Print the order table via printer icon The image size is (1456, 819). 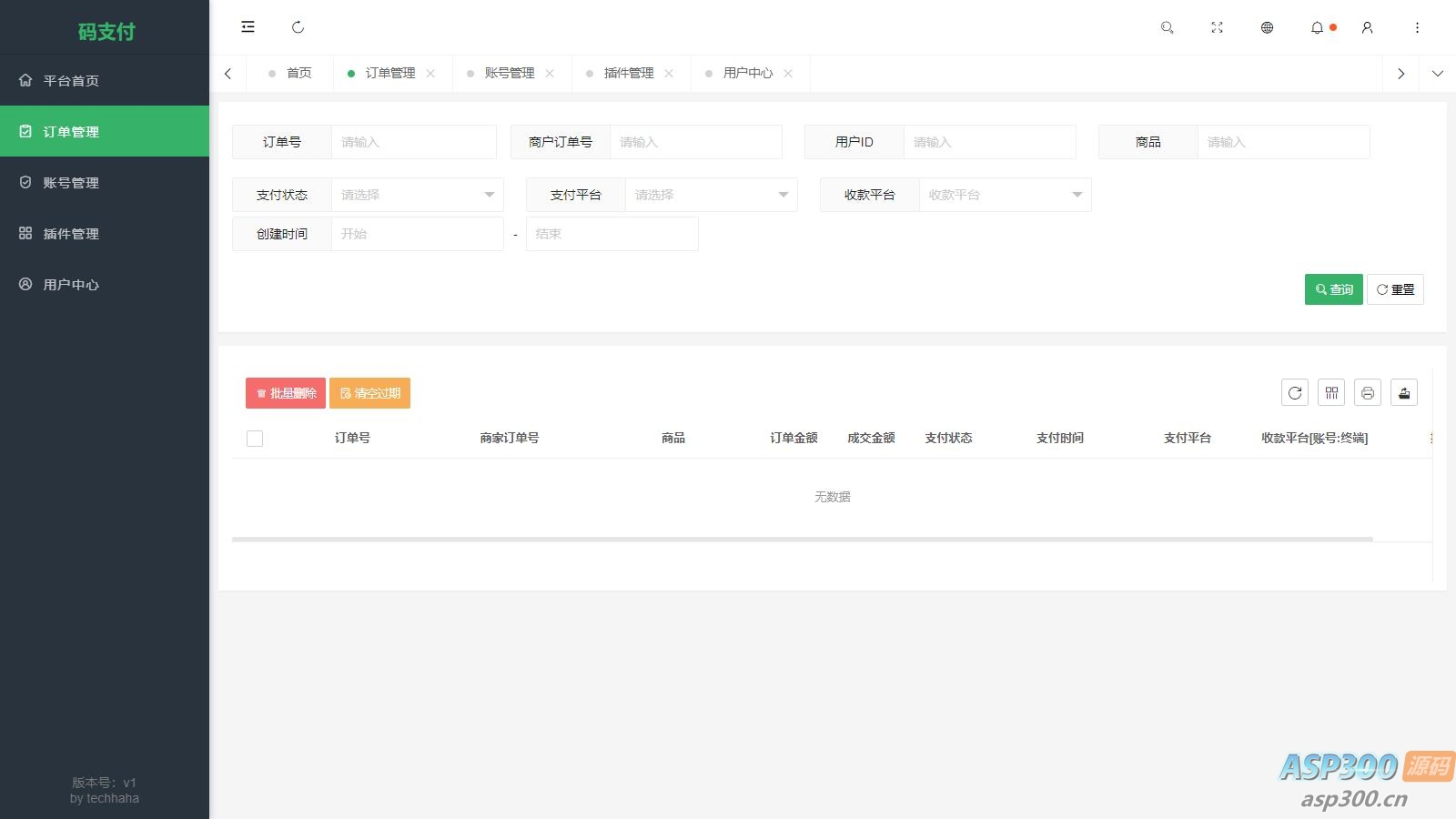[x=1368, y=393]
